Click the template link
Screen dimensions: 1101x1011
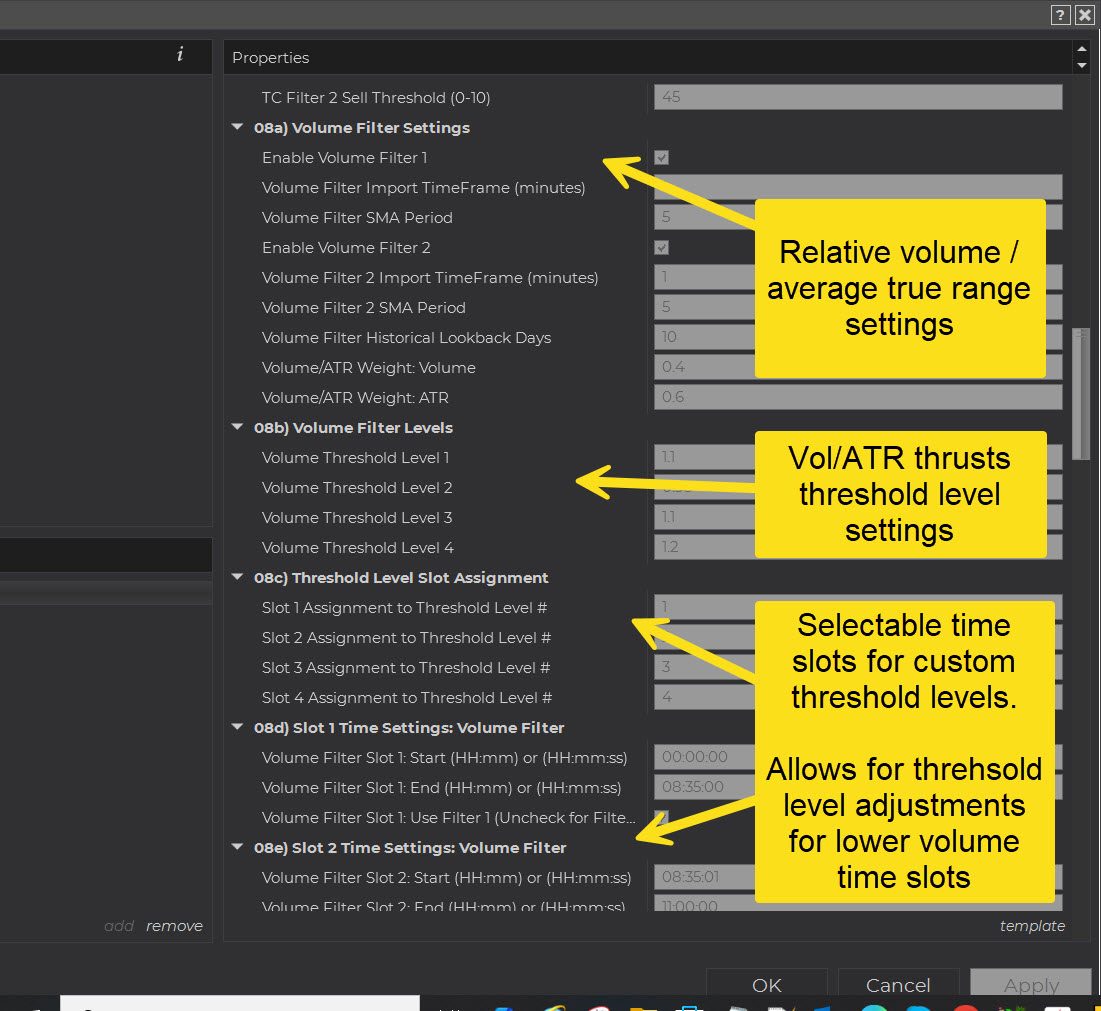pos(1032,926)
